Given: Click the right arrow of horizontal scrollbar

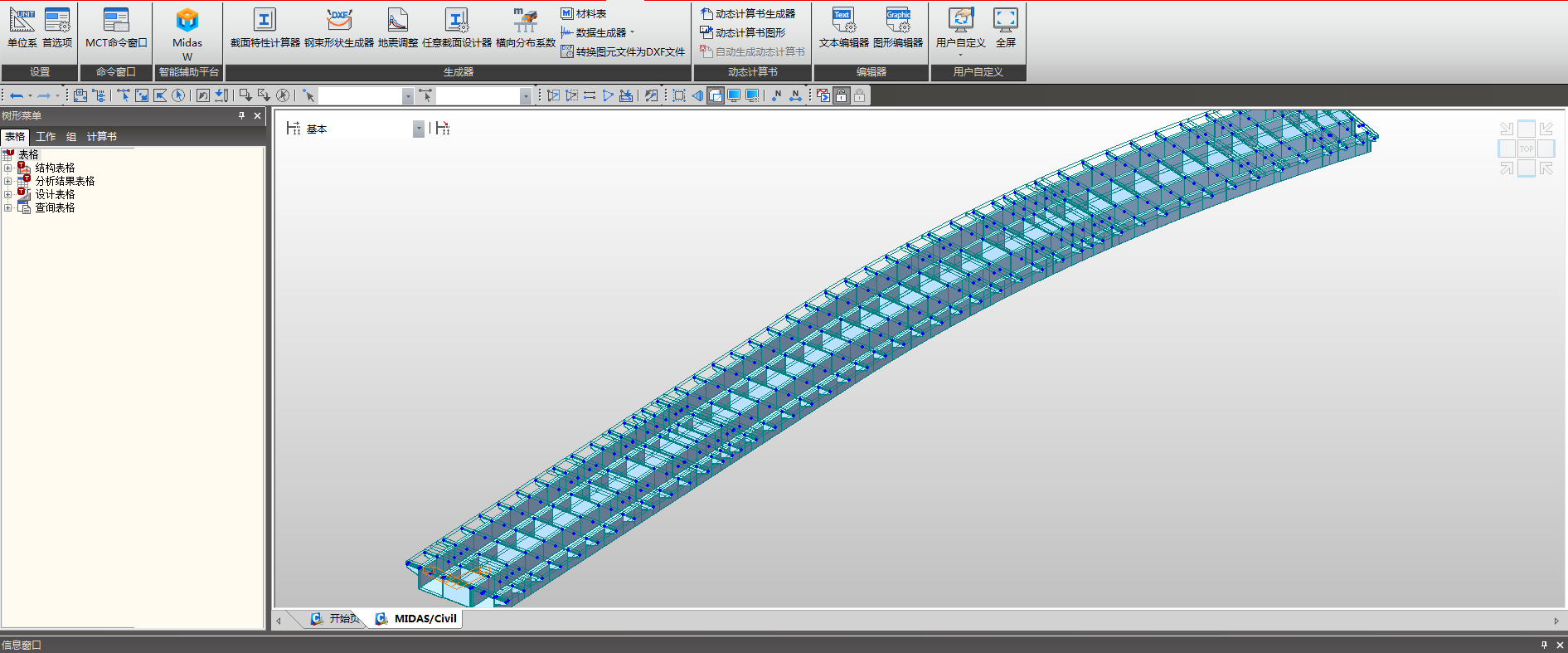Looking at the screenshot, I should pyautogui.click(x=1556, y=621).
